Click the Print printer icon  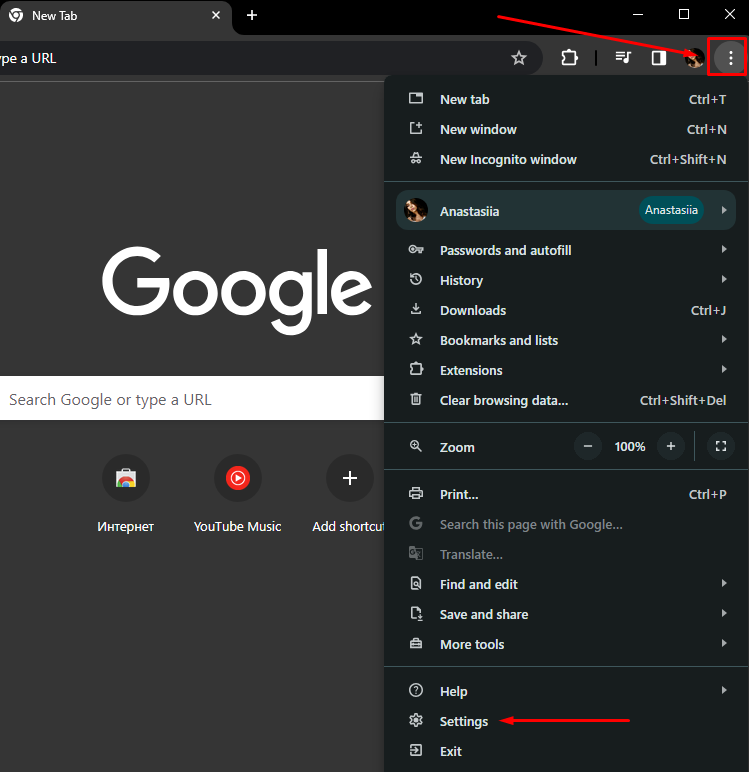(x=416, y=493)
